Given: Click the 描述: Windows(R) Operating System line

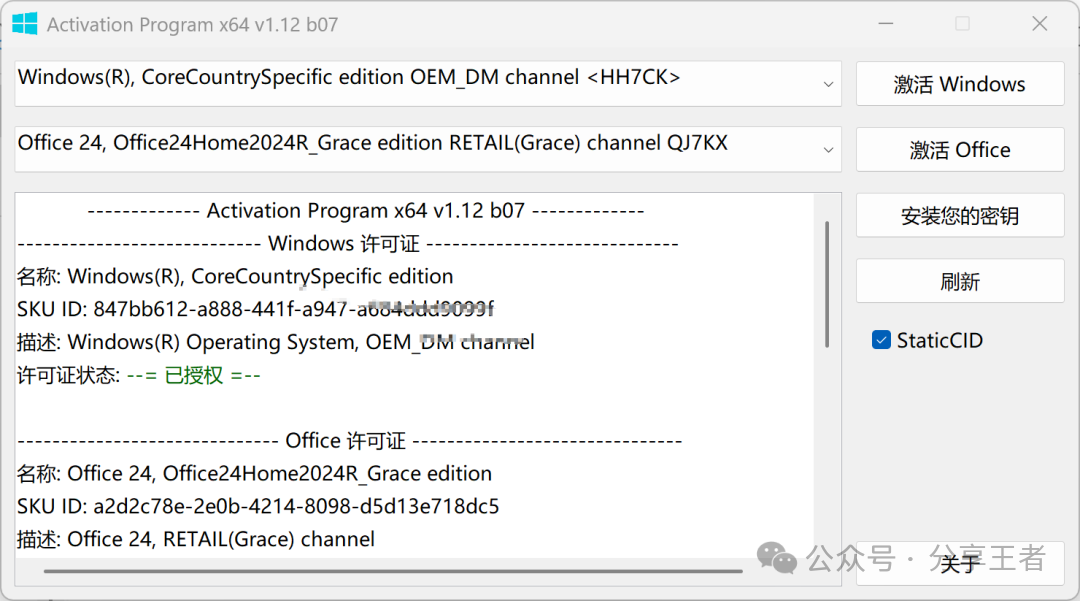Looking at the screenshot, I should coord(276,342).
